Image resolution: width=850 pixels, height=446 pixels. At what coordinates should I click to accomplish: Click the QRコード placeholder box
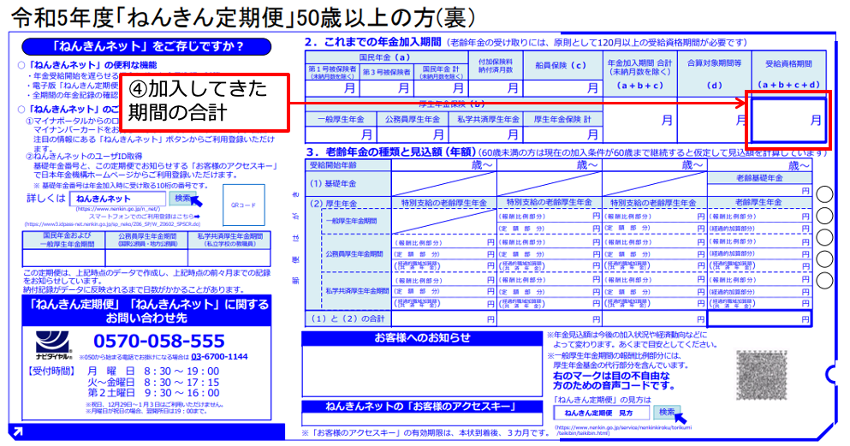point(243,205)
